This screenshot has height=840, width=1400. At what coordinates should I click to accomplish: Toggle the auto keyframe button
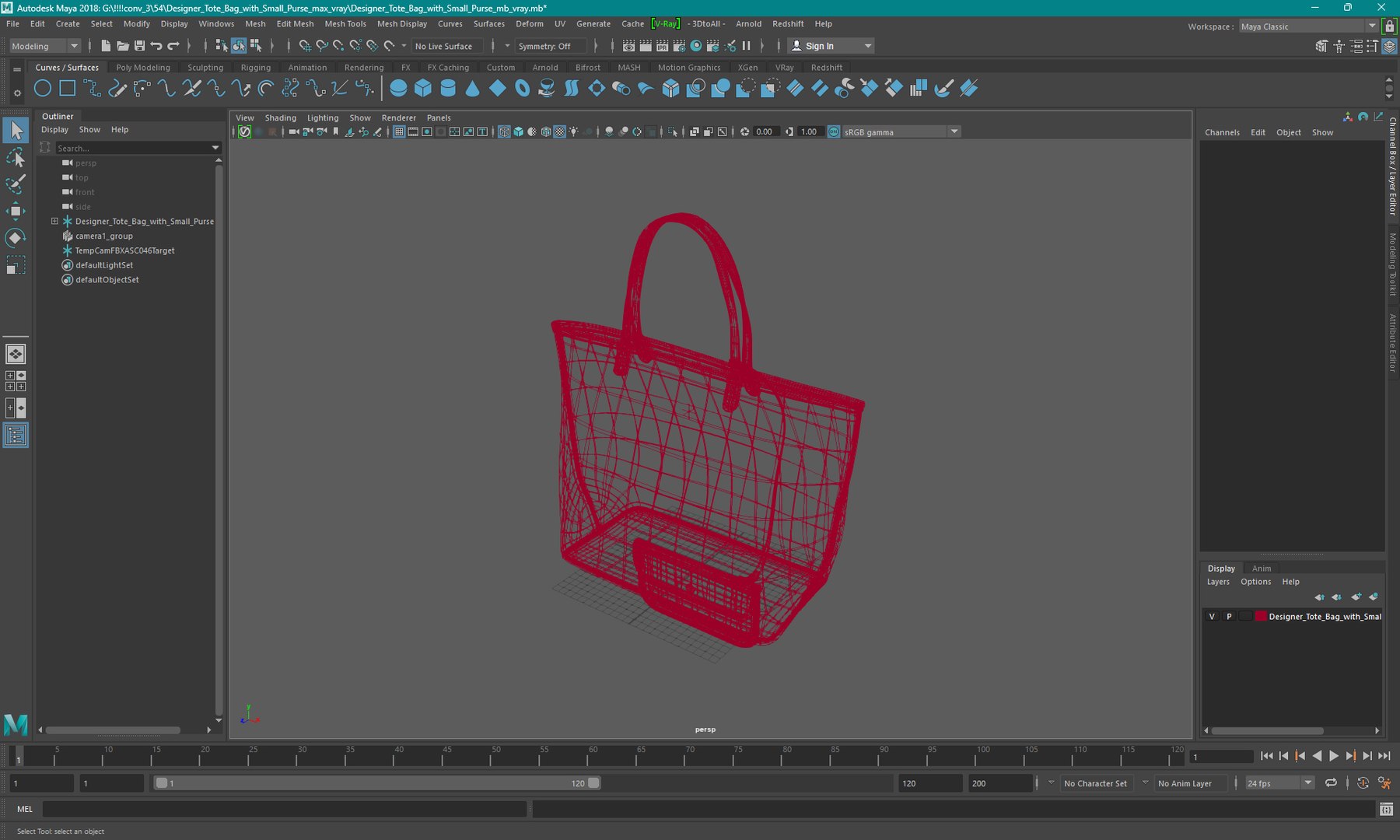pos(1363,783)
